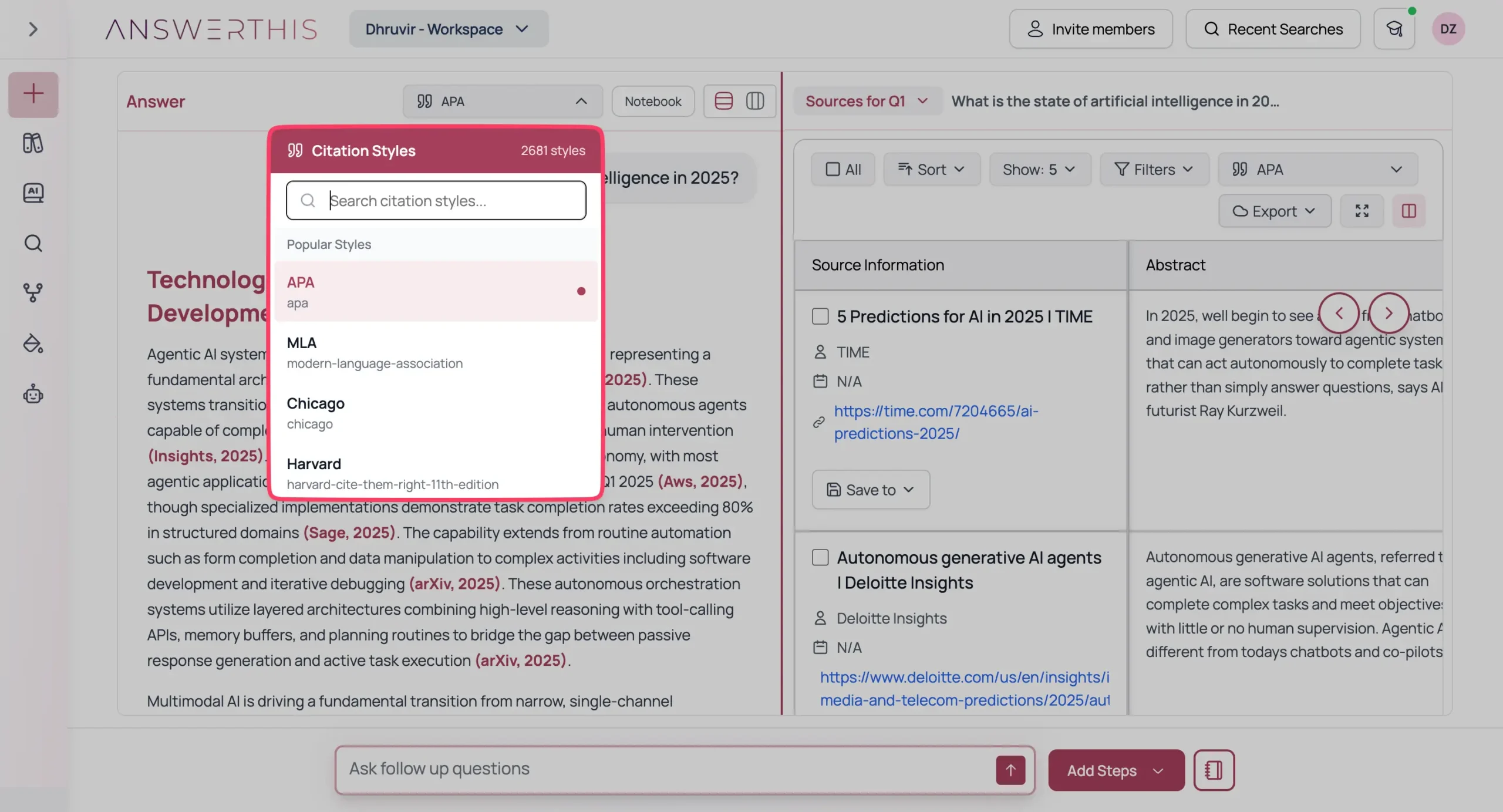The height and width of the screenshot is (812, 1503).
Task: Select the Chicago citation style
Action: [x=315, y=412]
